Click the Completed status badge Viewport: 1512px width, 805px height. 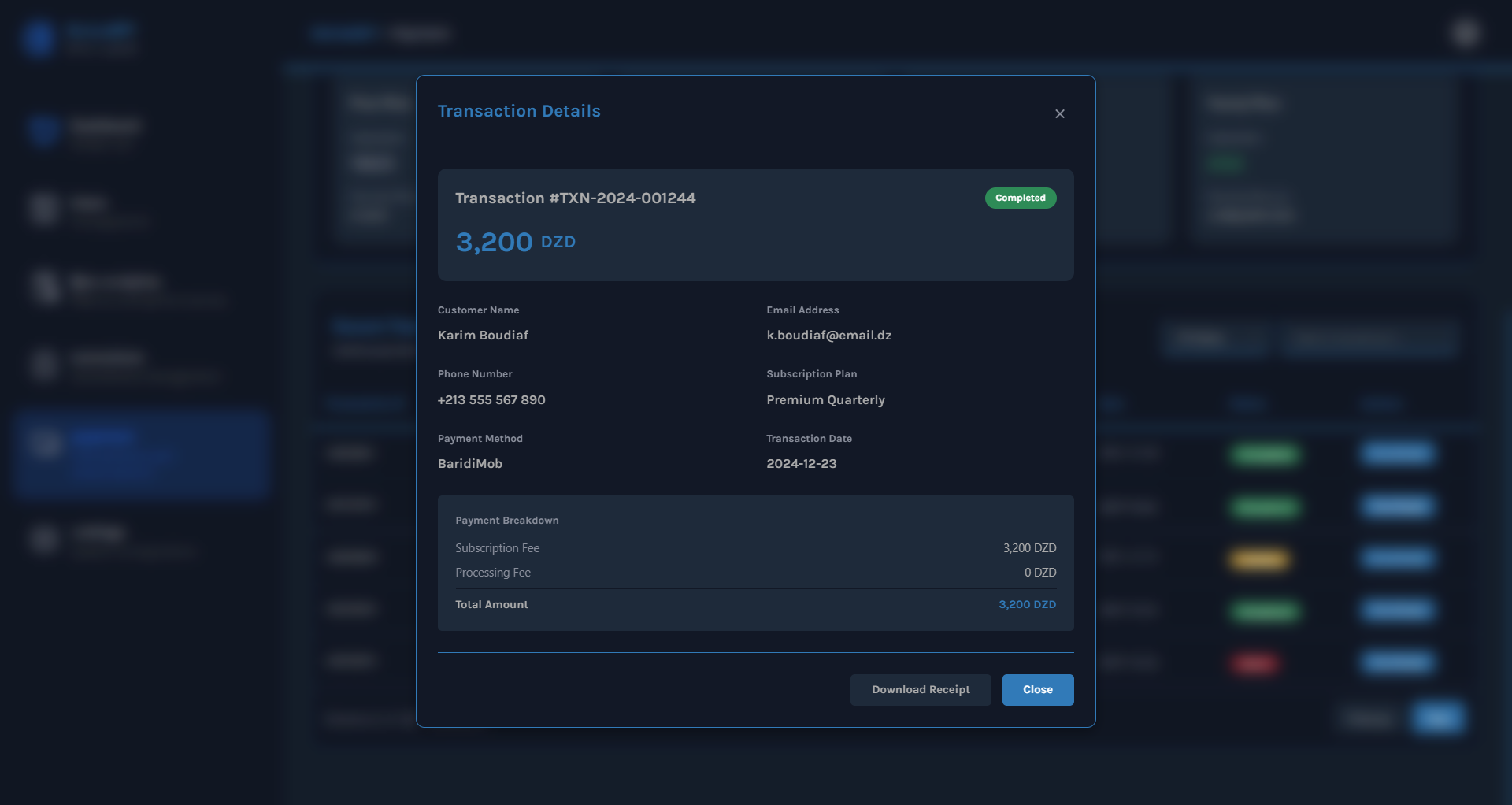point(1021,198)
